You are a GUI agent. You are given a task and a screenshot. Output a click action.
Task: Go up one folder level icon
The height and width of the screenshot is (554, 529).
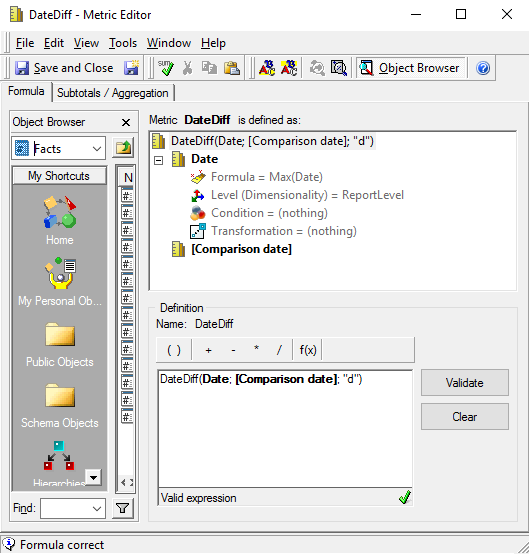(123, 148)
